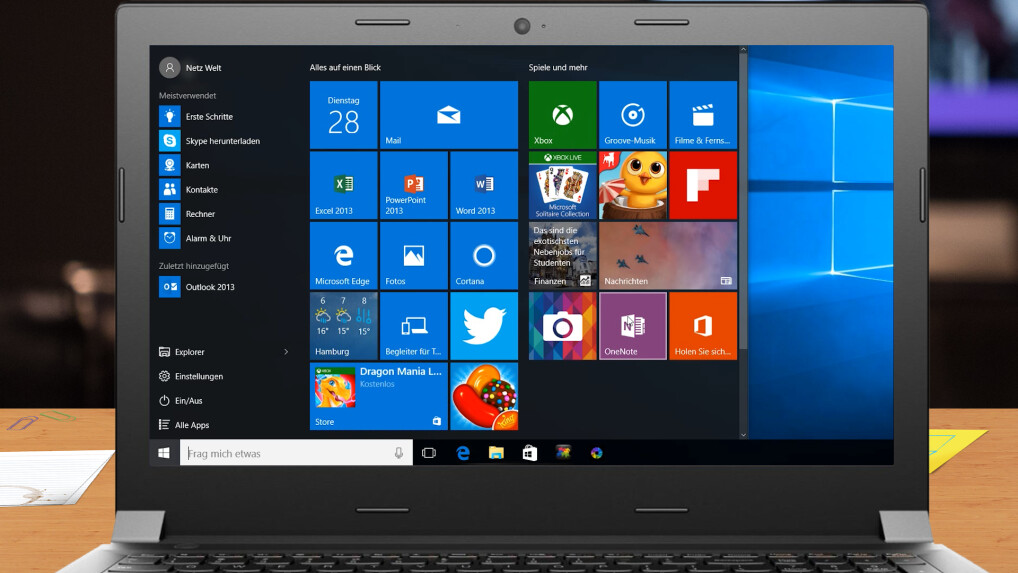1018x573 pixels.
Task: Open Alle Apps list
Action: [x=191, y=425]
